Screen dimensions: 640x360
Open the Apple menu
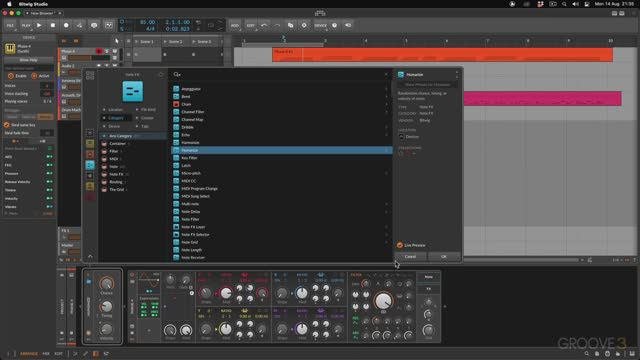coord(9,4)
